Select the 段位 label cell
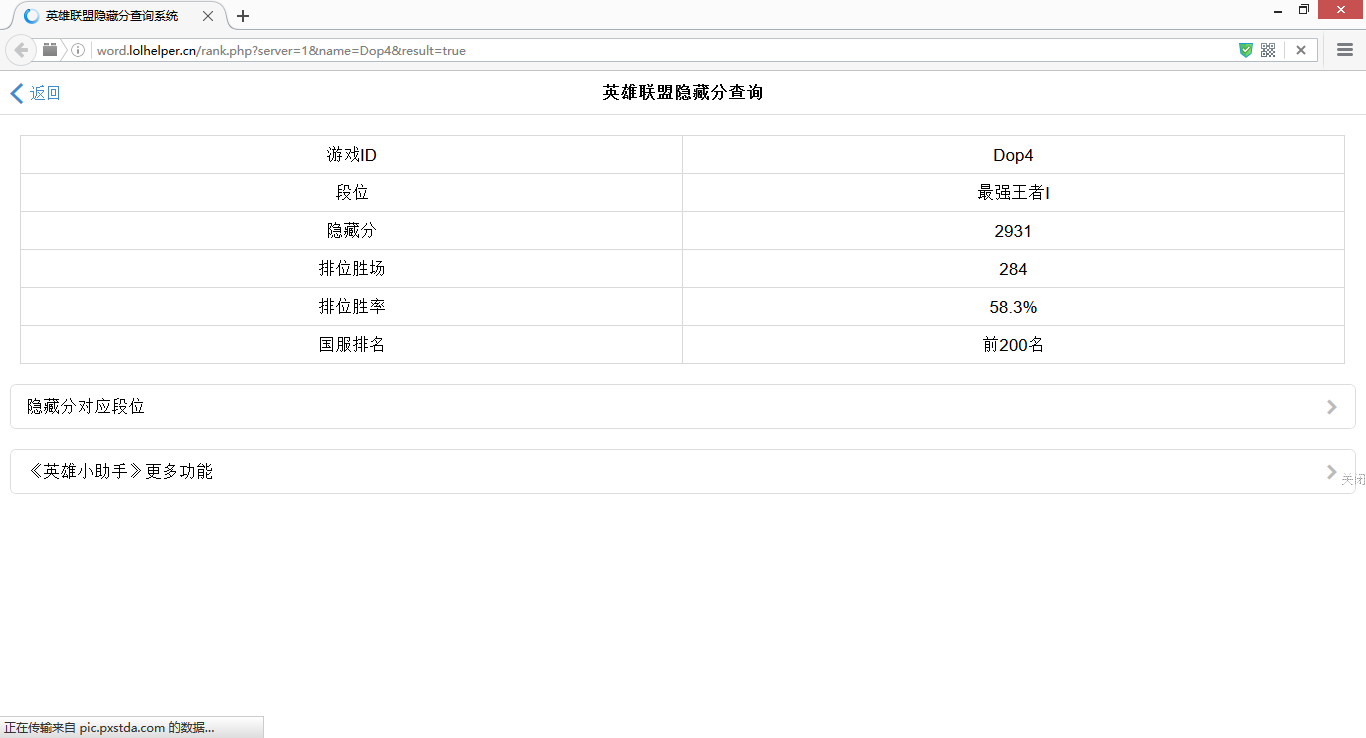This screenshot has height=738, width=1366. pyautogui.click(x=351, y=193)
